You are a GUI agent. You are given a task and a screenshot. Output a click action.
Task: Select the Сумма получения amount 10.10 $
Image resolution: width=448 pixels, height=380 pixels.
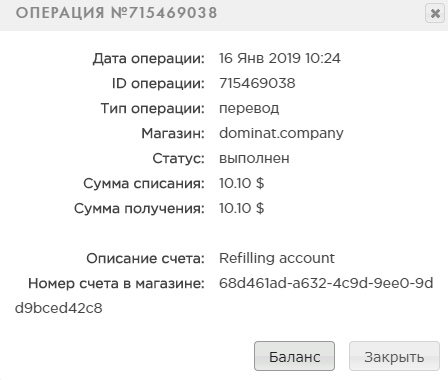241,208
